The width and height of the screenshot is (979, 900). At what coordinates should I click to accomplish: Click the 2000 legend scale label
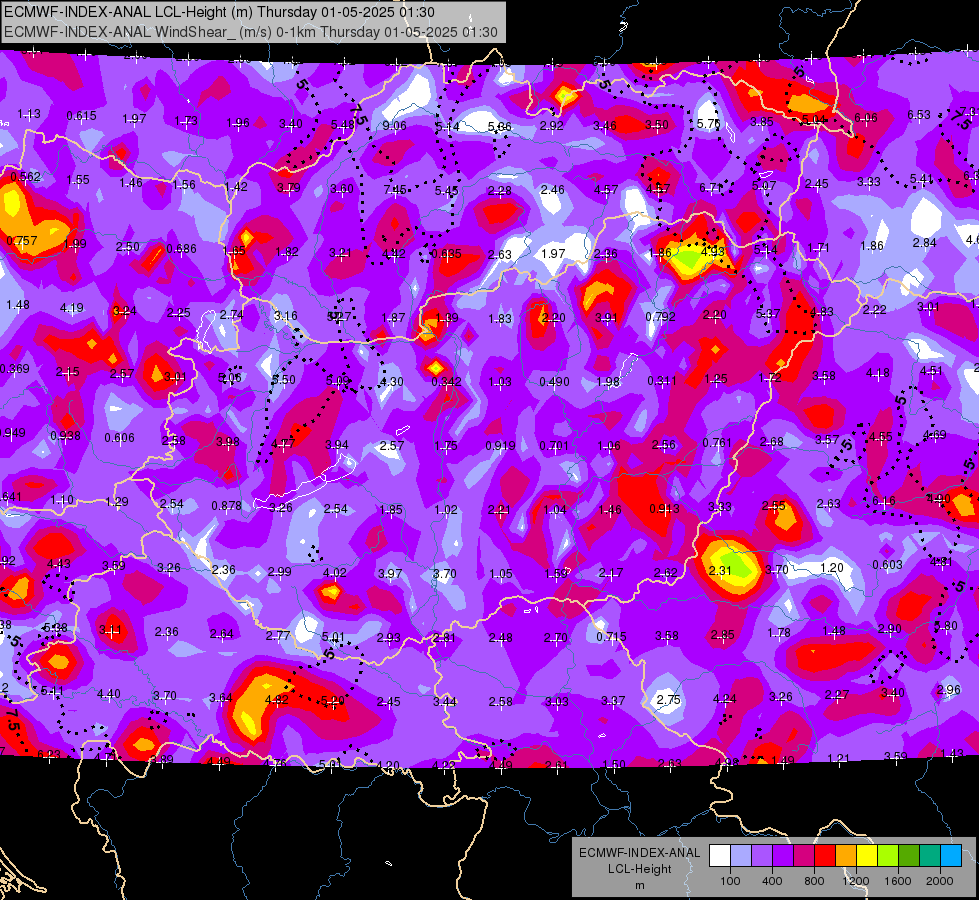coord(940,881)
